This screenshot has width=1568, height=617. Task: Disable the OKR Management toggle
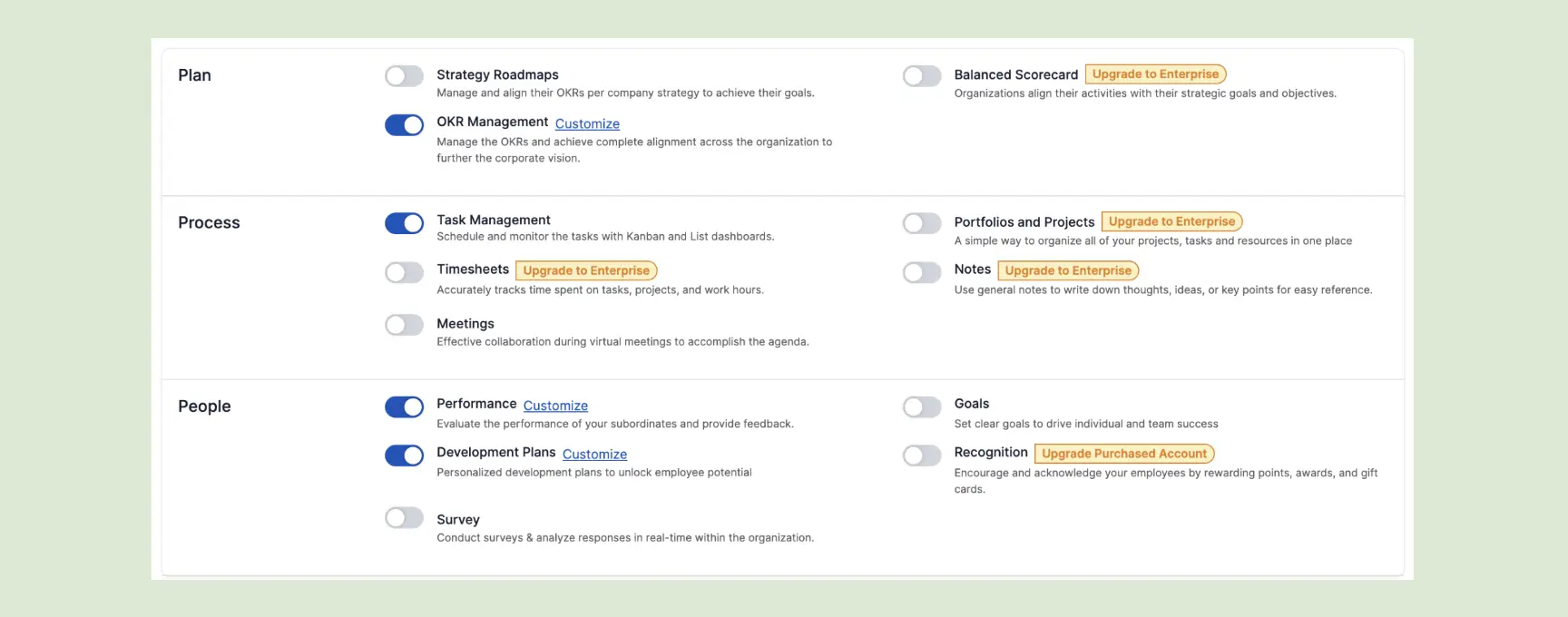click(404, 124)
